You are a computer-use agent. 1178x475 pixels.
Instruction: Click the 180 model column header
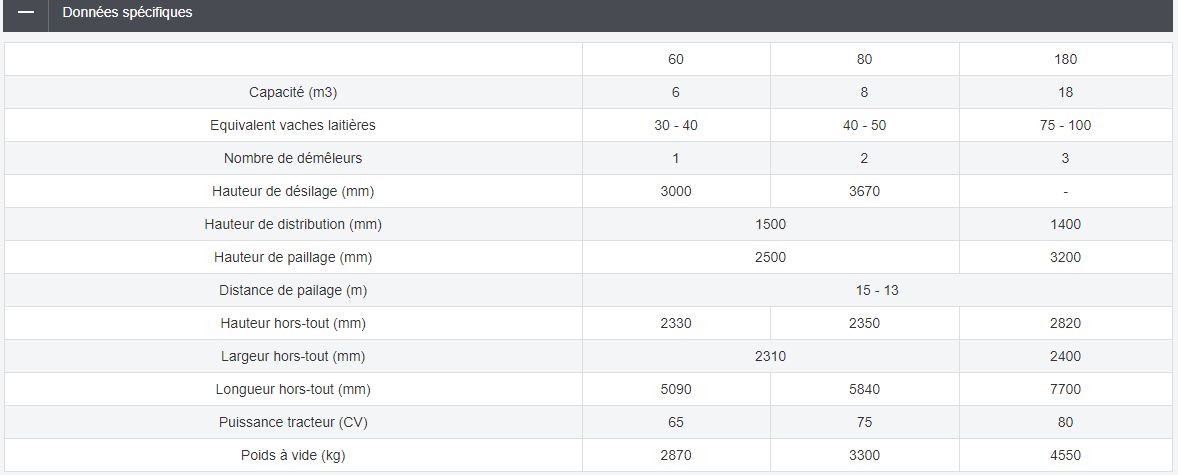[x=1065, y=59]
